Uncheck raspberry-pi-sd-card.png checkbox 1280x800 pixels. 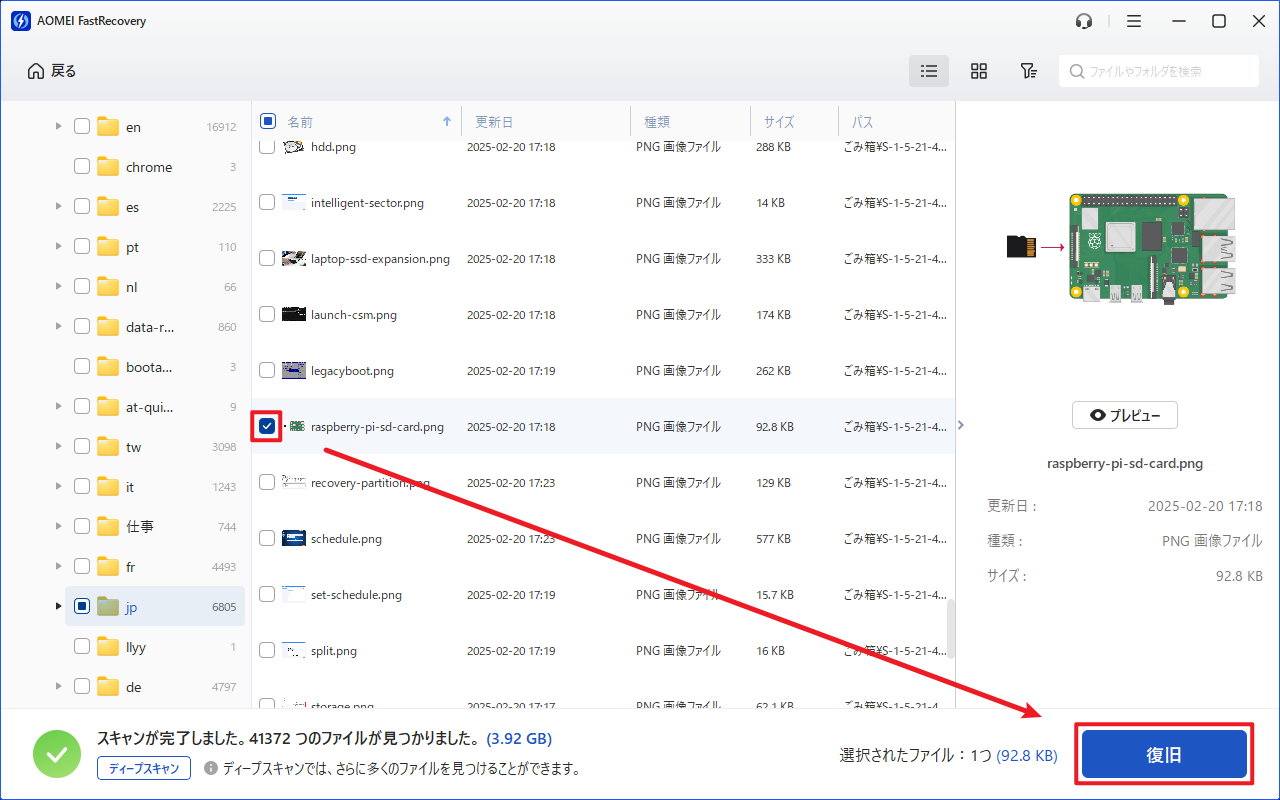coord(267,427)
